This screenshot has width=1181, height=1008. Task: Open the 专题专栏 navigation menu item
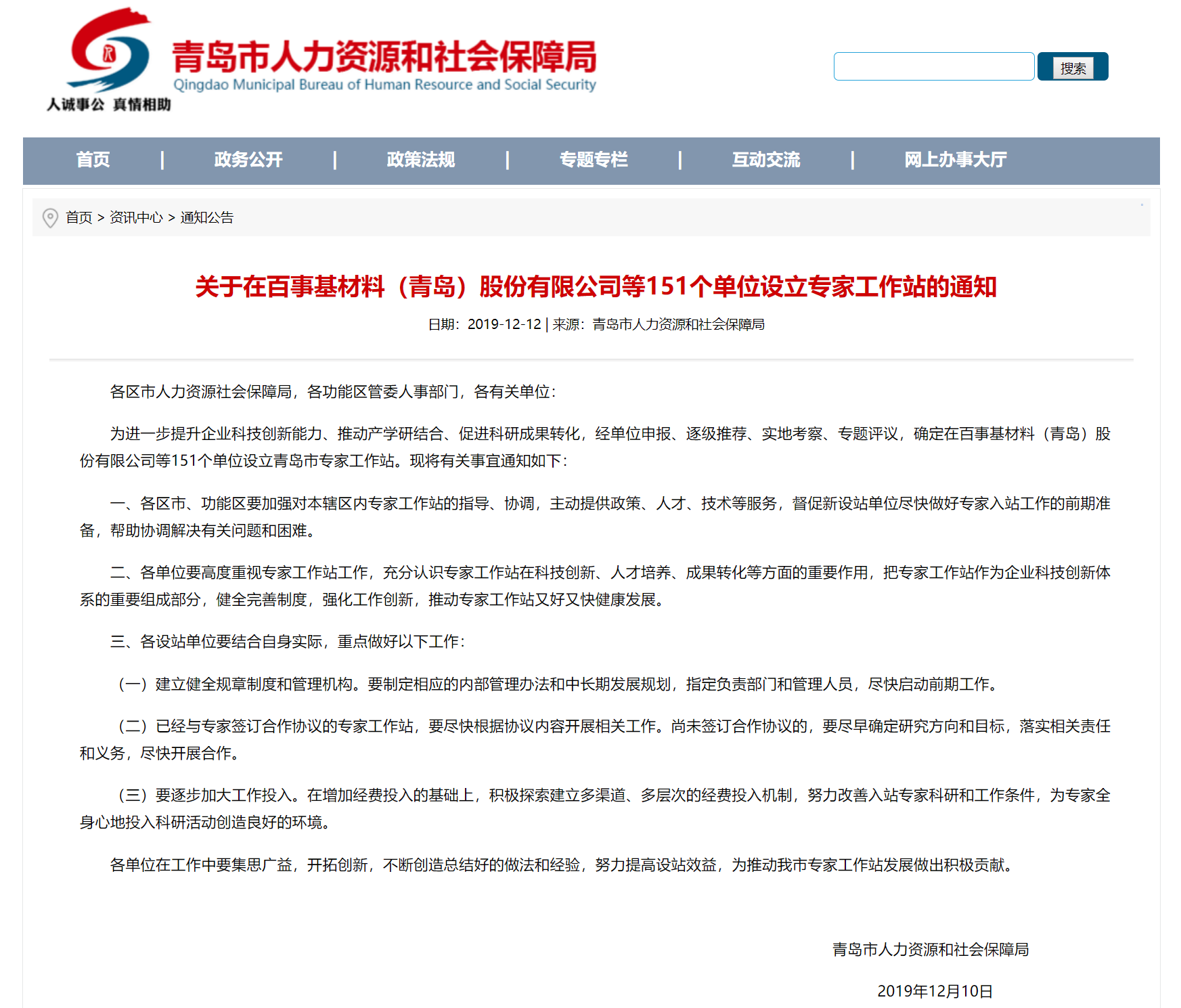[x=594, y=160]
